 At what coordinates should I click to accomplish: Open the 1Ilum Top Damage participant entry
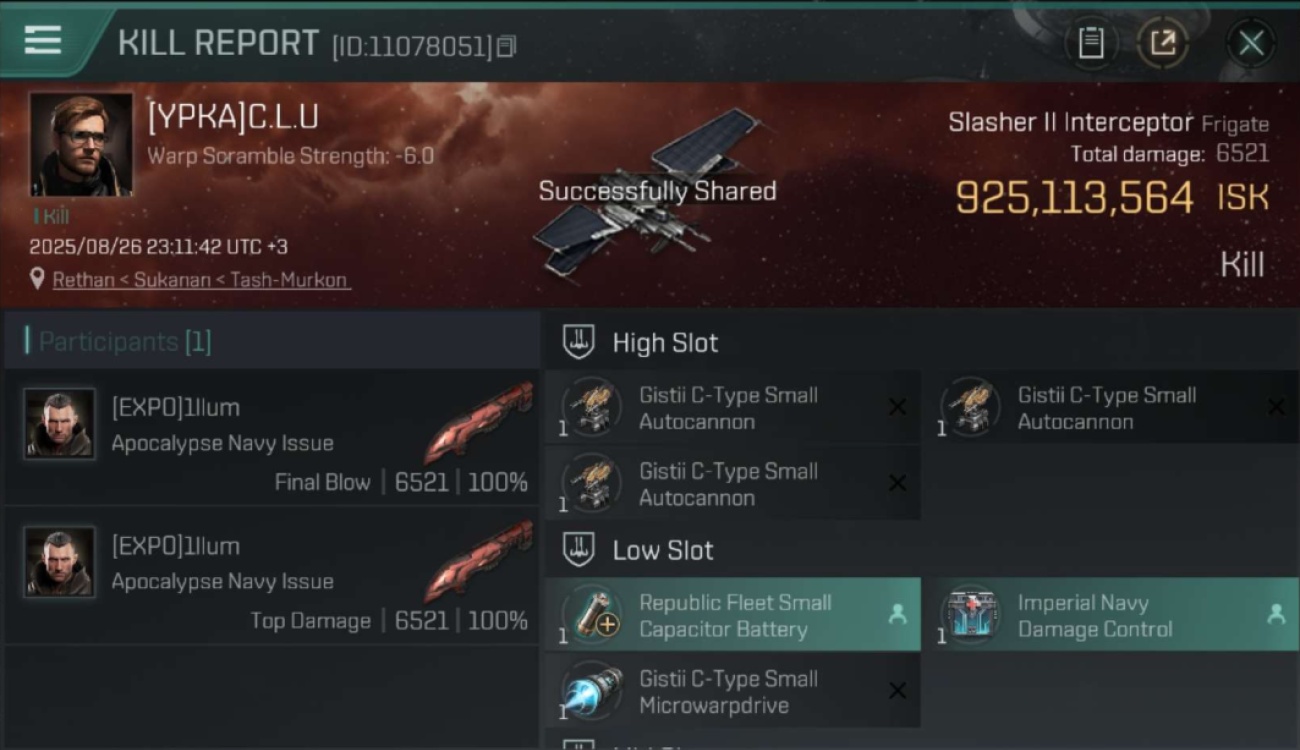point(271,577)
